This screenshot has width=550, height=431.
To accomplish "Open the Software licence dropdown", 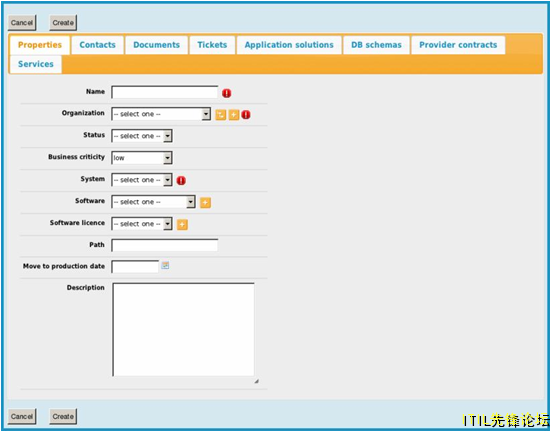I will [x=142, y=224].
